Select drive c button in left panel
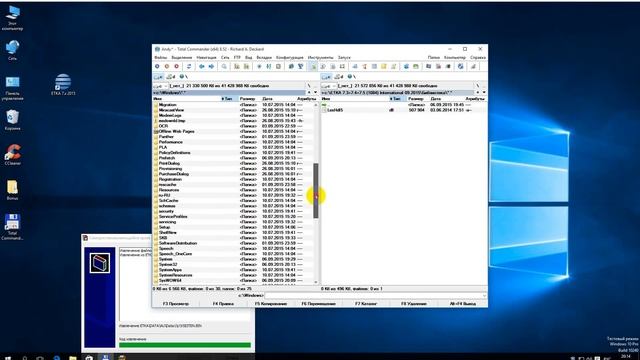Image resolution: width=640 pixels, height=360 pixels. 158,77
